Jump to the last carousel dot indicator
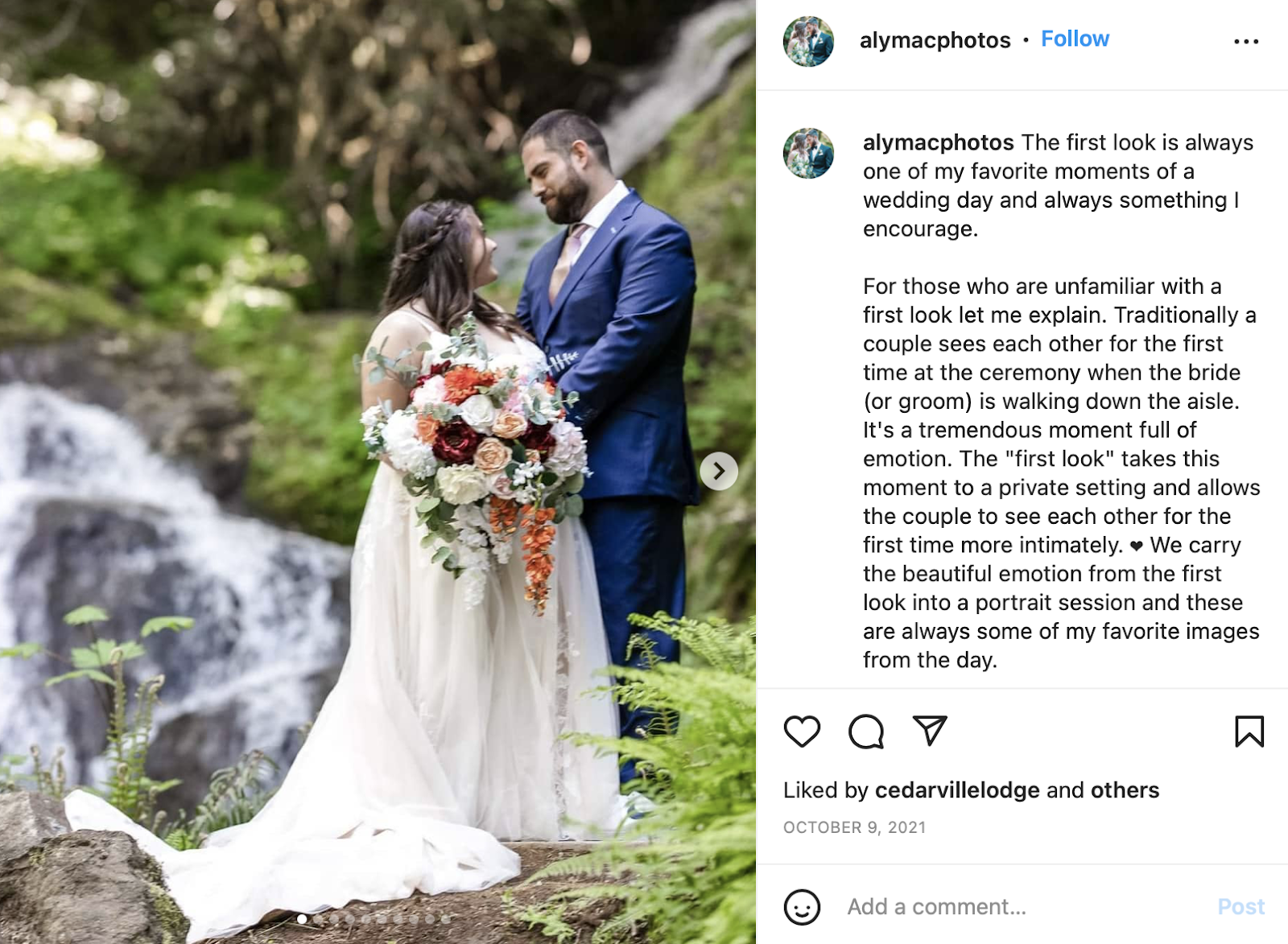Viewport: 1288px width, 944px height. tap(445, 918)
